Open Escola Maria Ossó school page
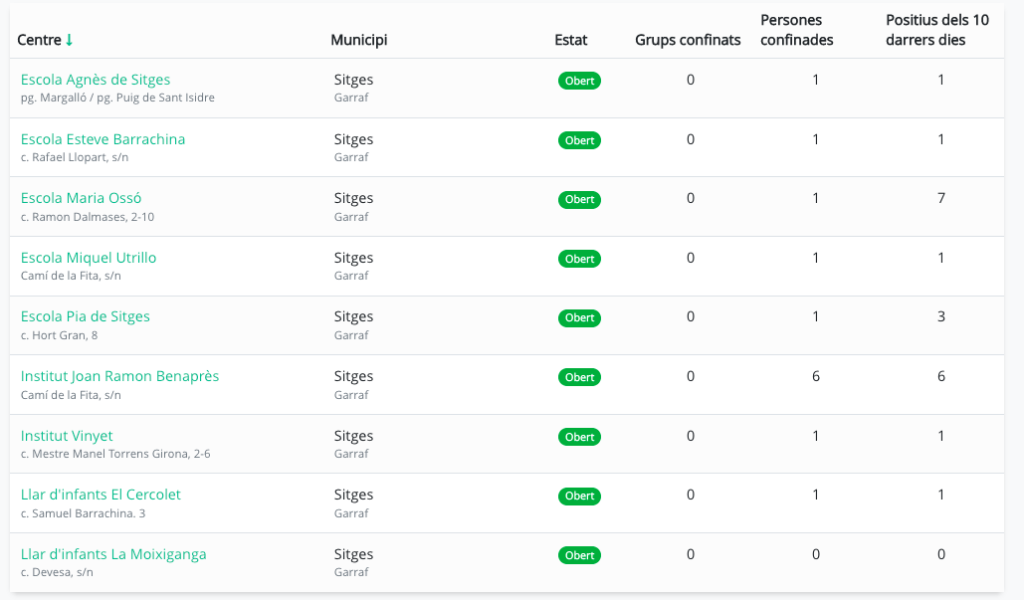 [81, 198]
